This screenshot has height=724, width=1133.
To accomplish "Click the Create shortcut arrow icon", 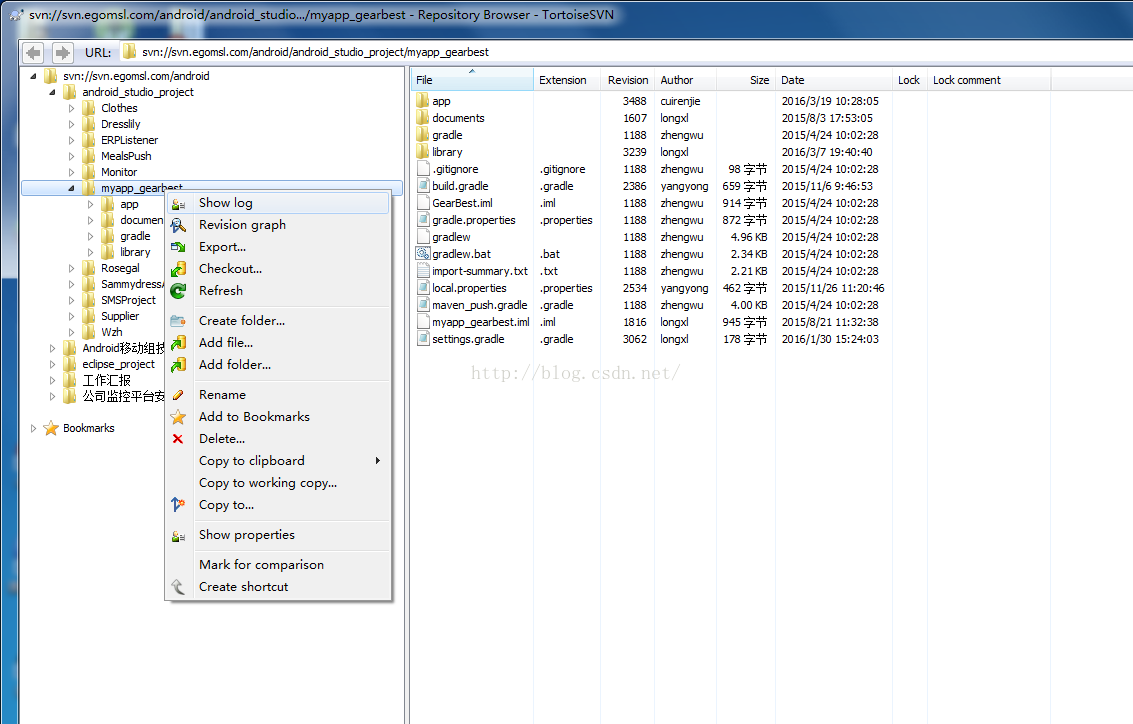I will [x=178, y=587].
